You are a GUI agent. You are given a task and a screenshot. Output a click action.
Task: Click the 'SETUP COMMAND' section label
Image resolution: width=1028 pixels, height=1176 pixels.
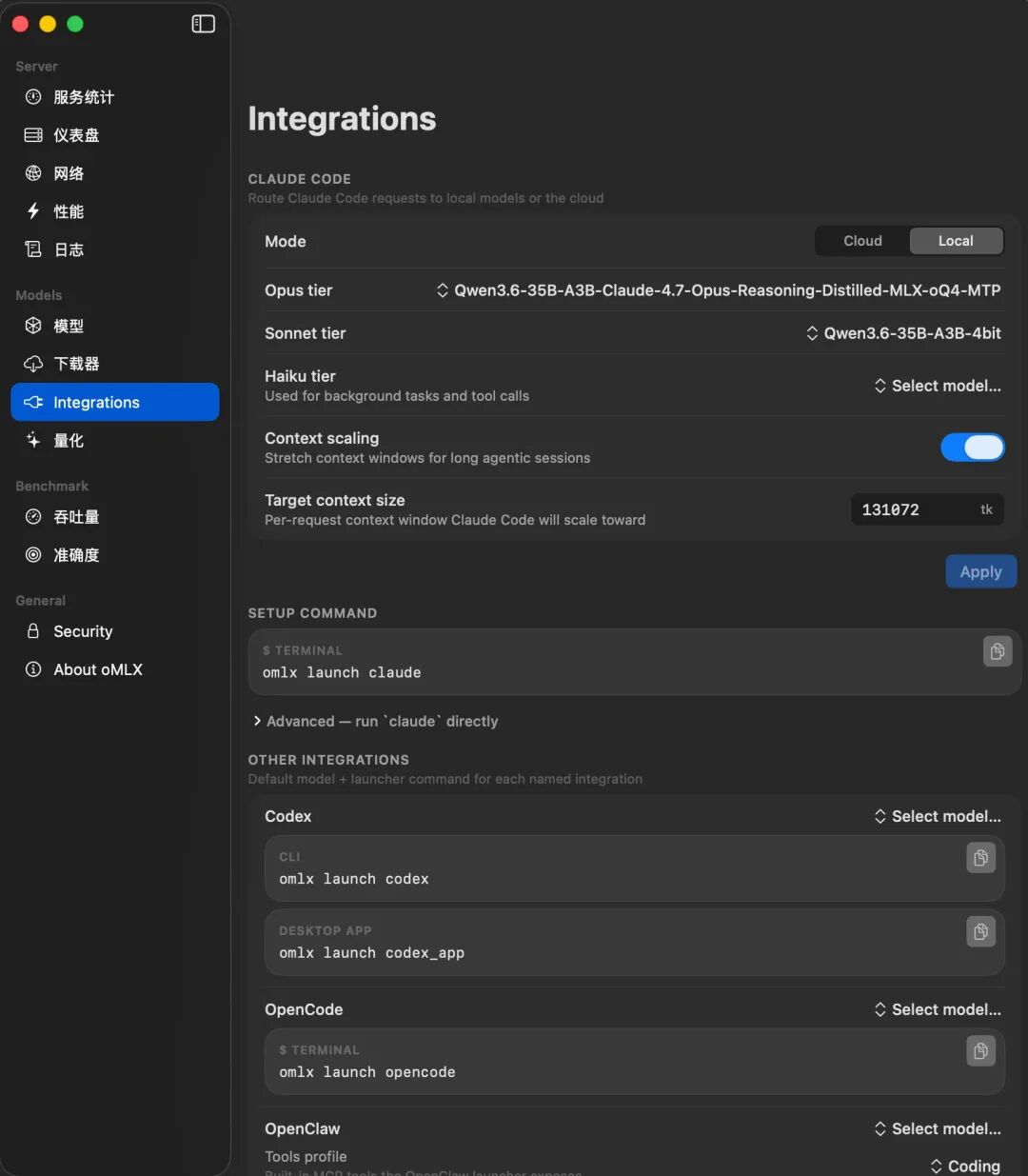312,613
